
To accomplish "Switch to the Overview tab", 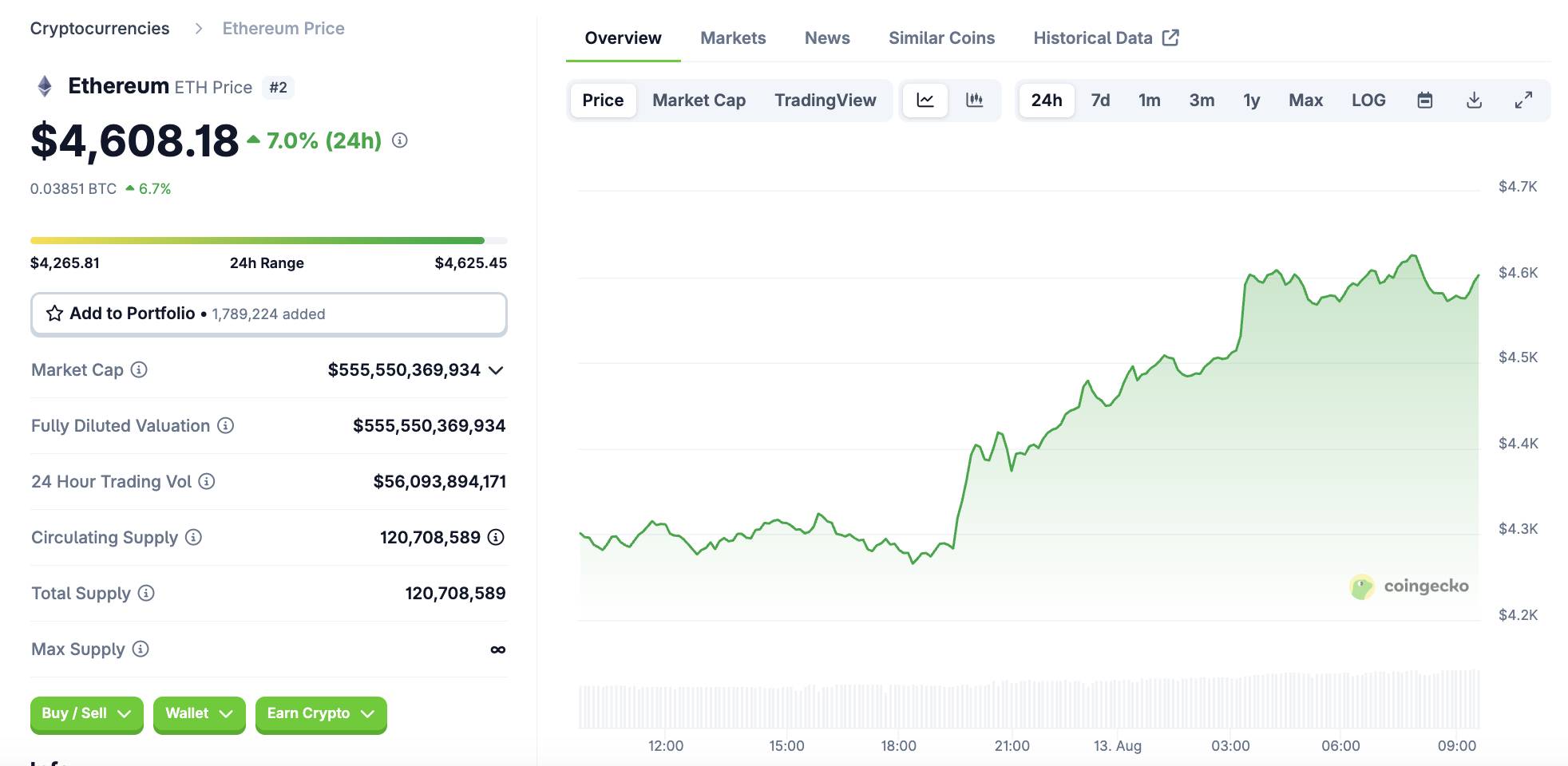I will [623, 38].
